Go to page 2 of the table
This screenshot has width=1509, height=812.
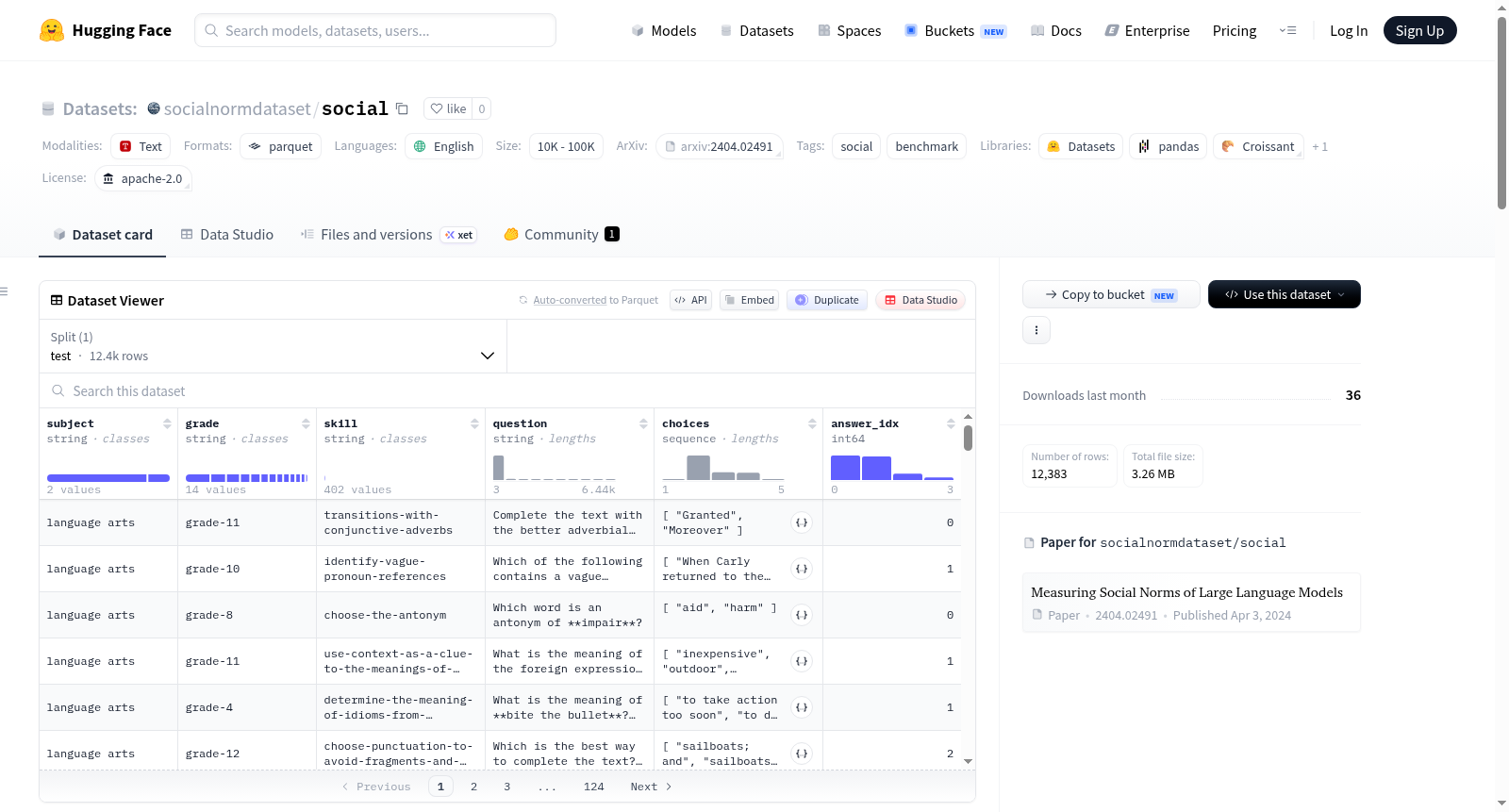(x=473, y=787)
